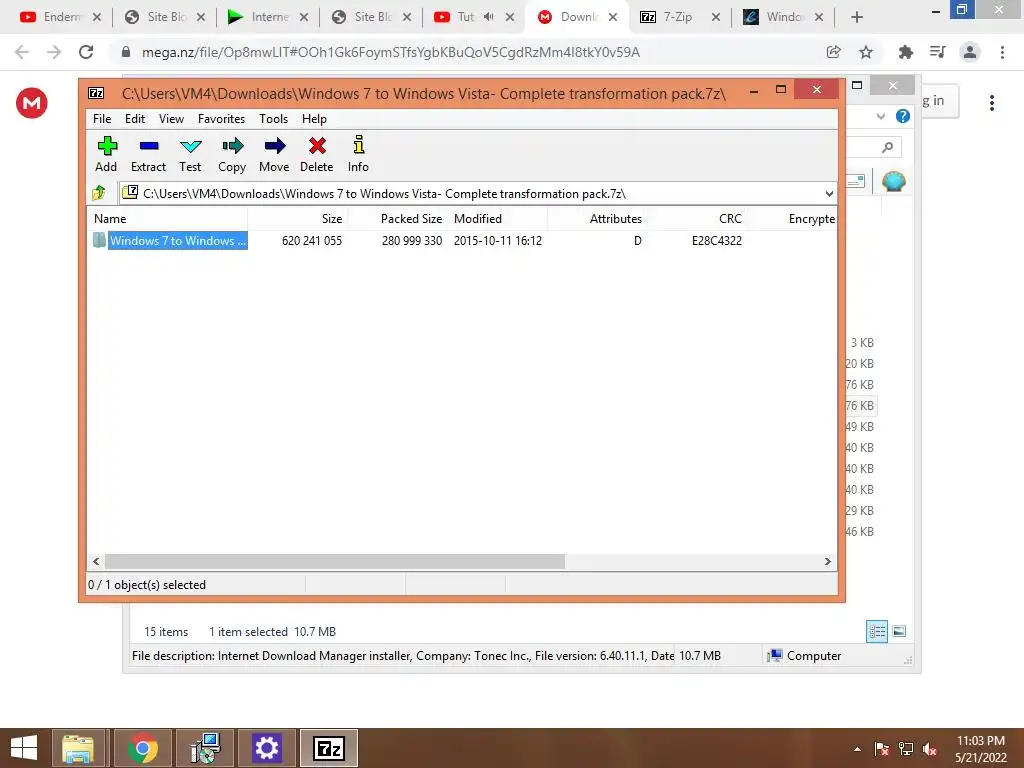1024x768 pixels.
Task: Sort the list by Name column
Action: pos(167,219)
